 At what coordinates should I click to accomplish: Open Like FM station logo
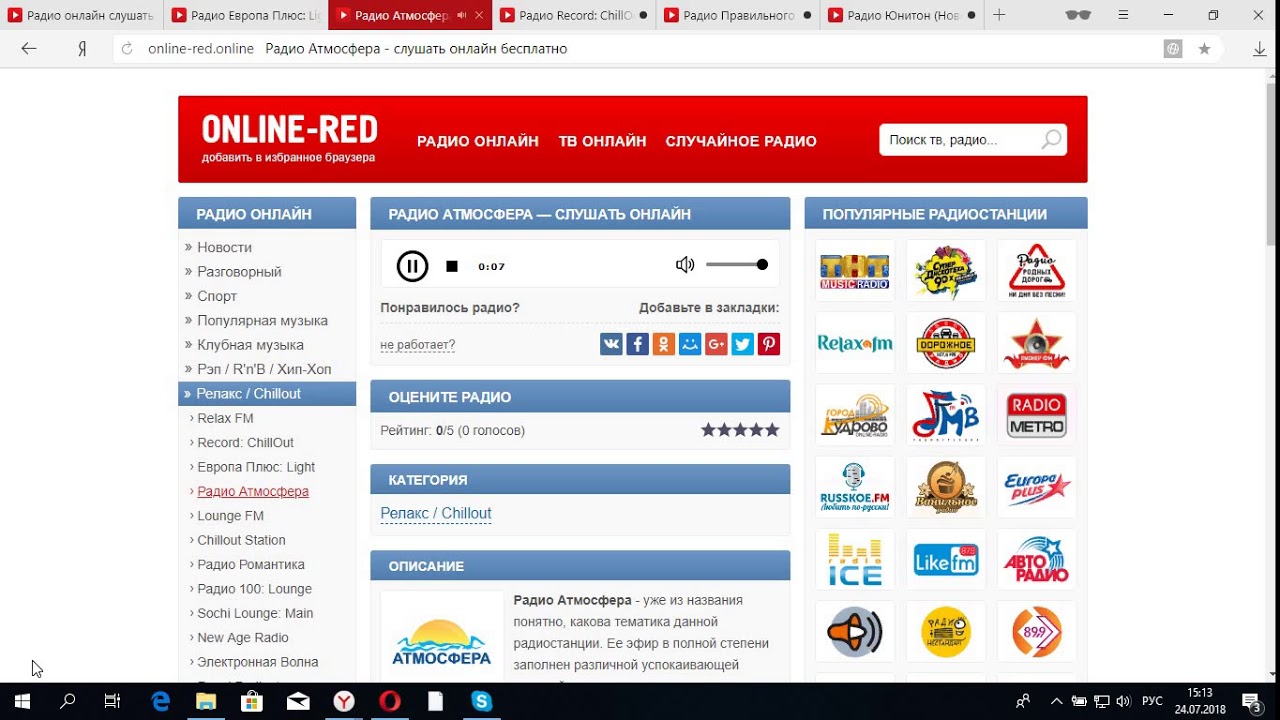[x=945, y=560]
